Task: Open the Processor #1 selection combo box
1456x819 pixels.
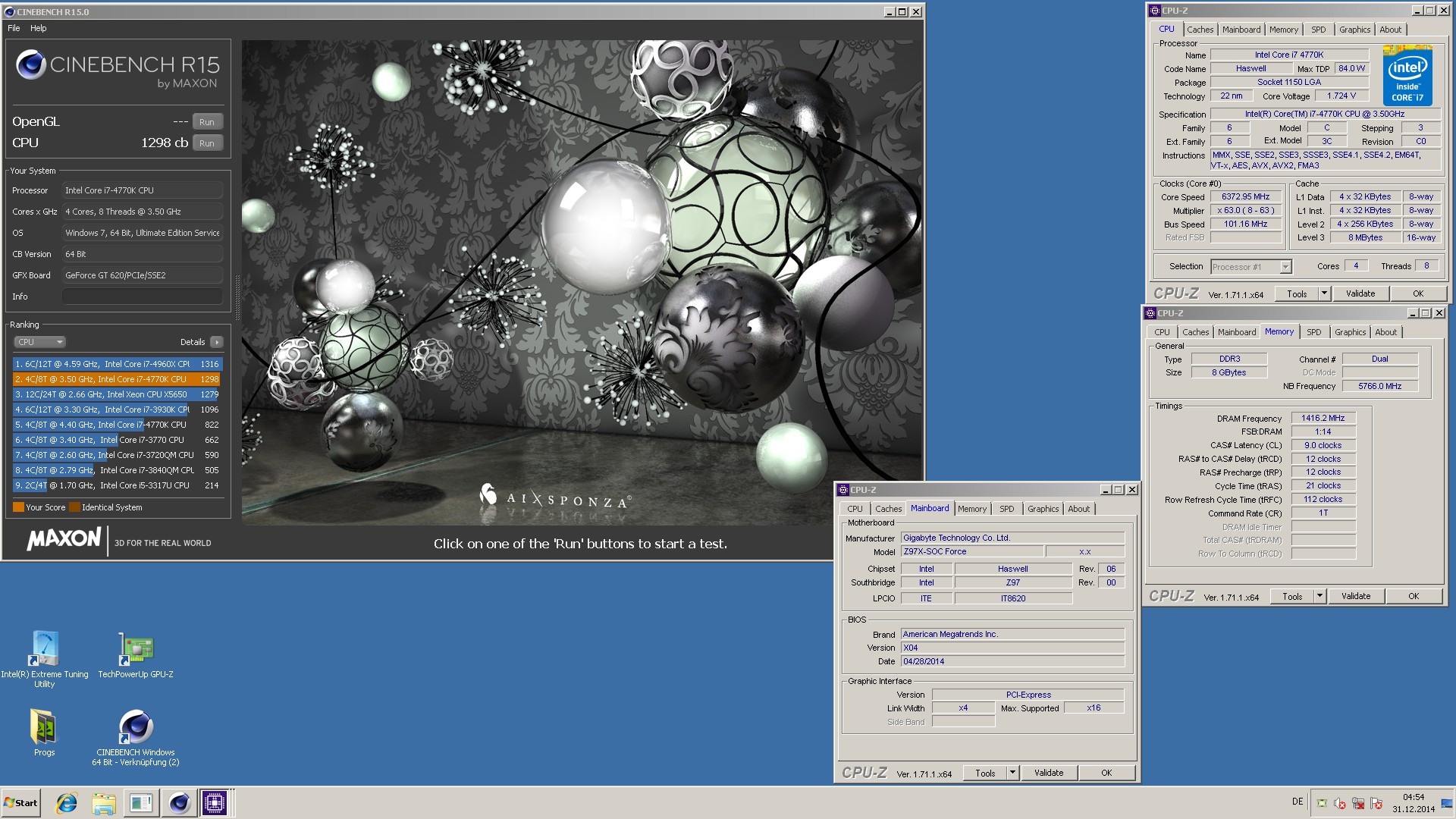Action: (1251, 267)
